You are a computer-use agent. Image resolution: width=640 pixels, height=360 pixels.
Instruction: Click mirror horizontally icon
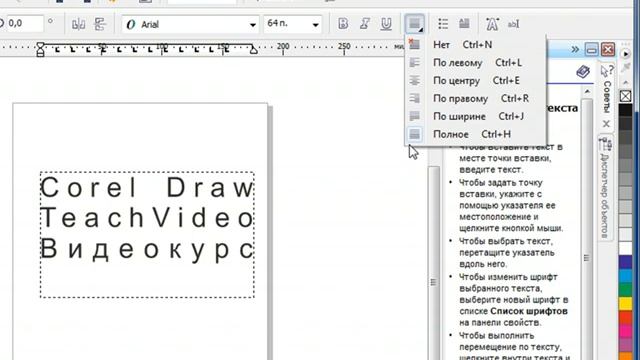pos(78,24)
